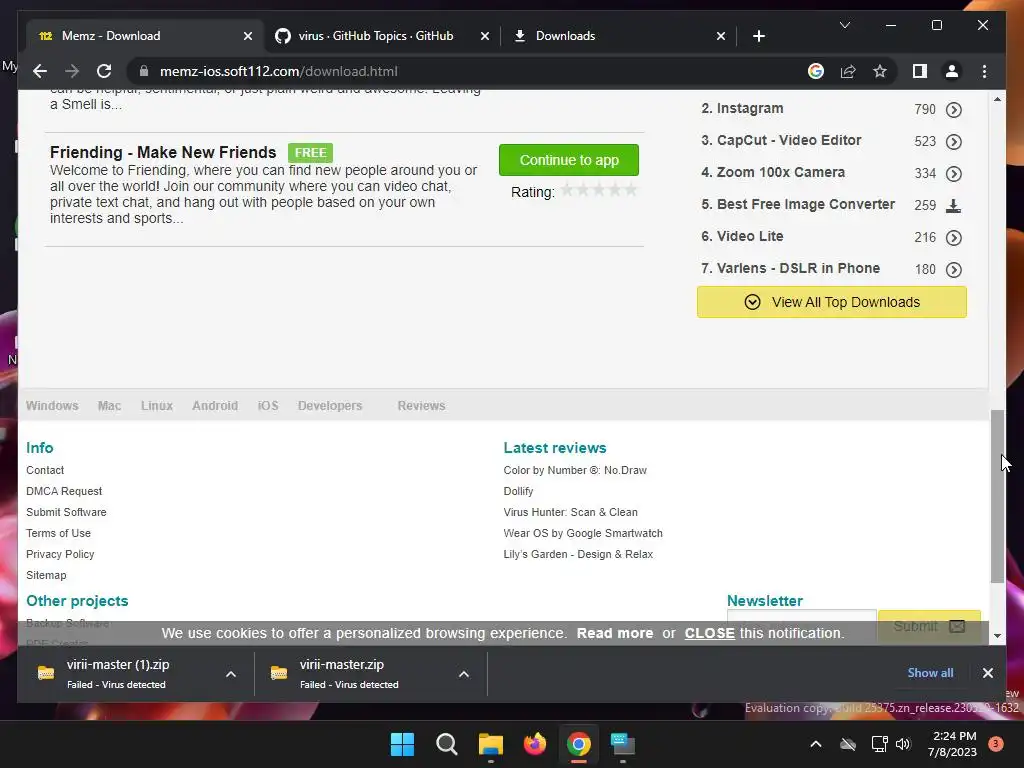Go back to the previous page
The width and height of the screenshot is (1024, 768).
(x=40, y=71)
